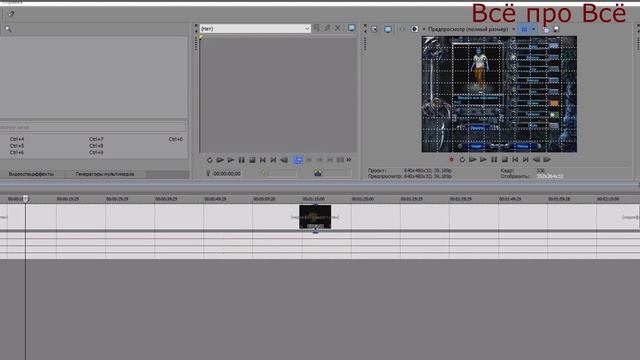
Task: Click the preview Play button
Action: pos(483,160)
